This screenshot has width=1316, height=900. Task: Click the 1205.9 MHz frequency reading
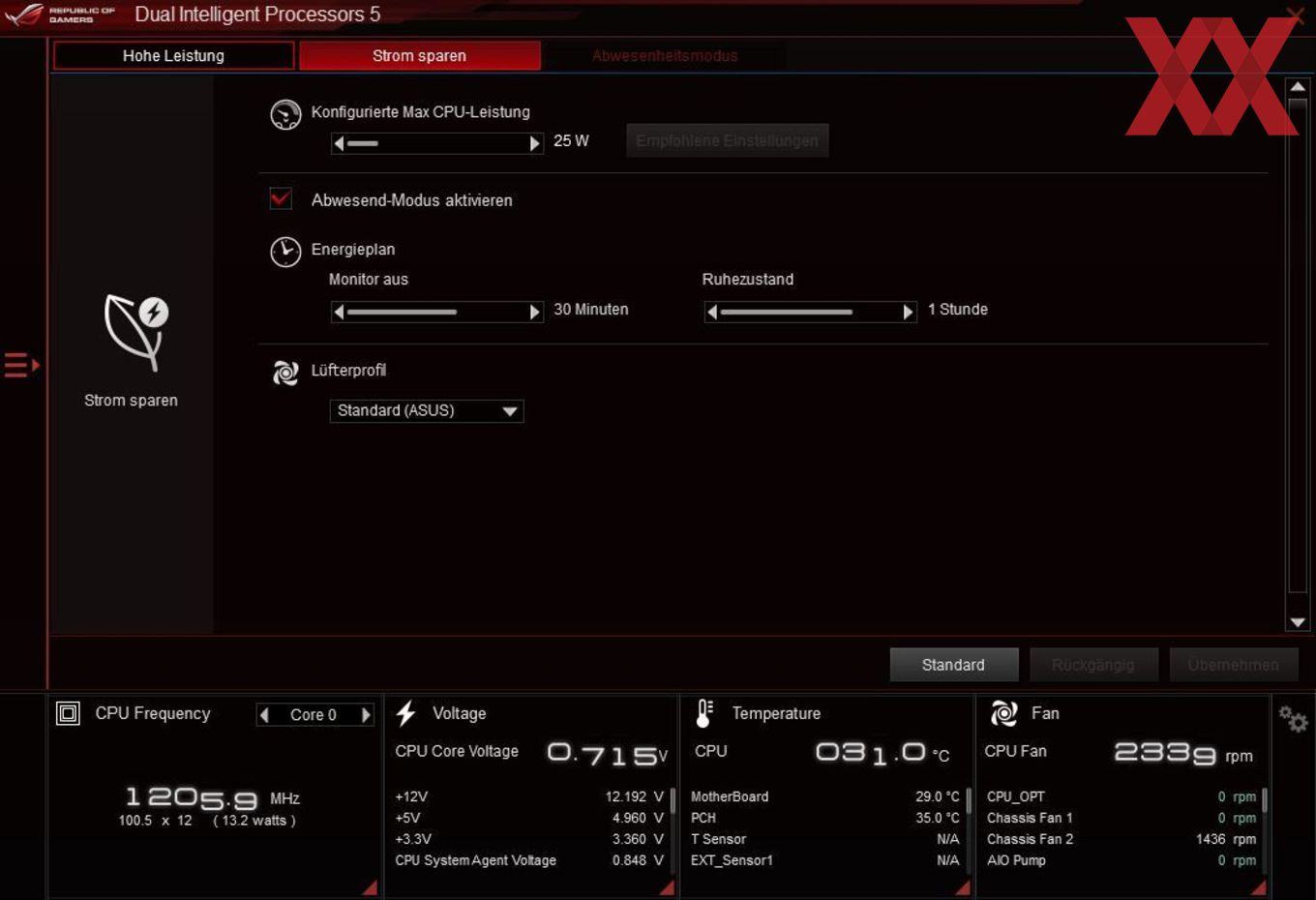(x=212, y=798)
